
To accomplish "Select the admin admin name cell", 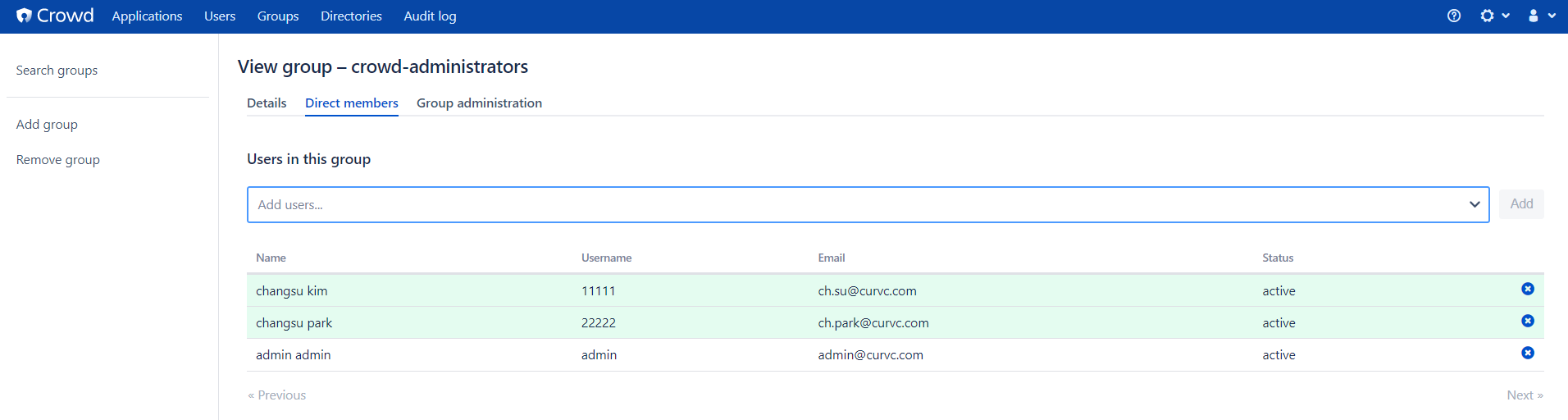I will [294, 354].
